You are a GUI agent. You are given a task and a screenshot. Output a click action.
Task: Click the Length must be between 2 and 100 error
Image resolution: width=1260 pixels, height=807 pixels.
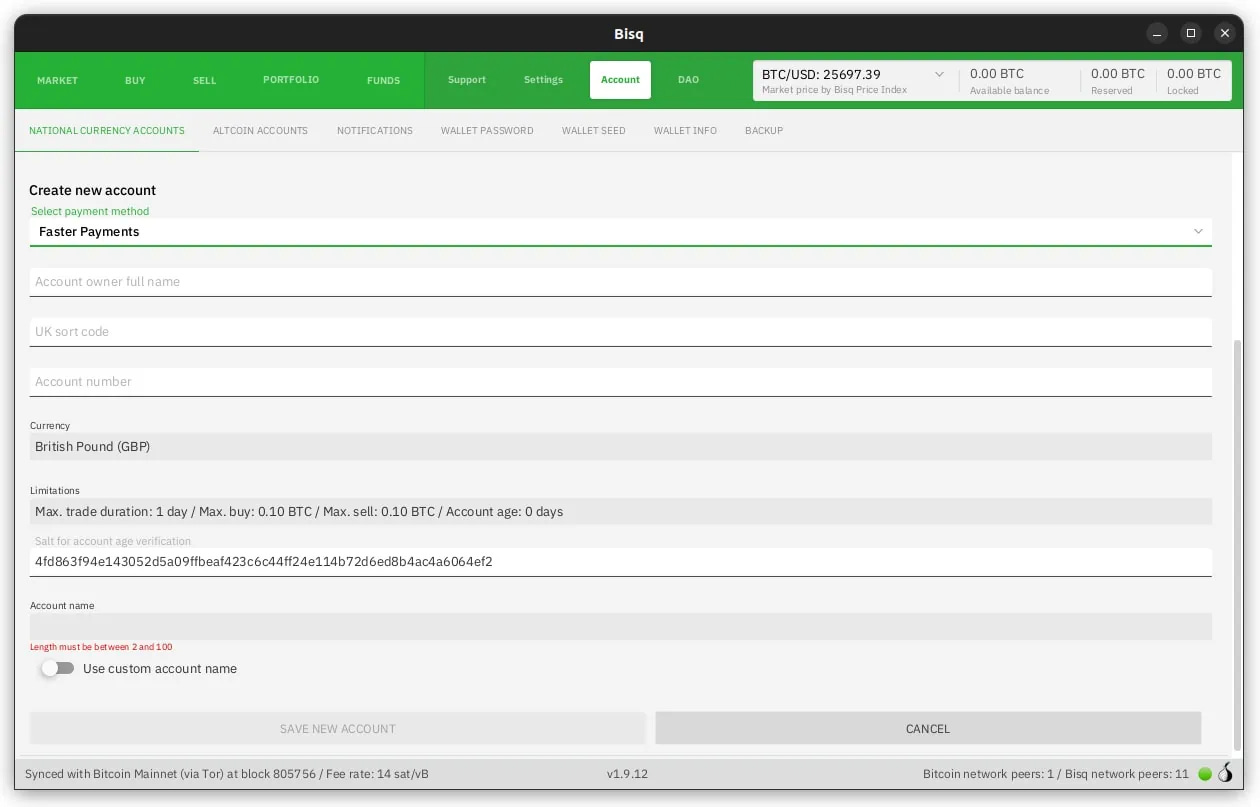coord(101,647)
